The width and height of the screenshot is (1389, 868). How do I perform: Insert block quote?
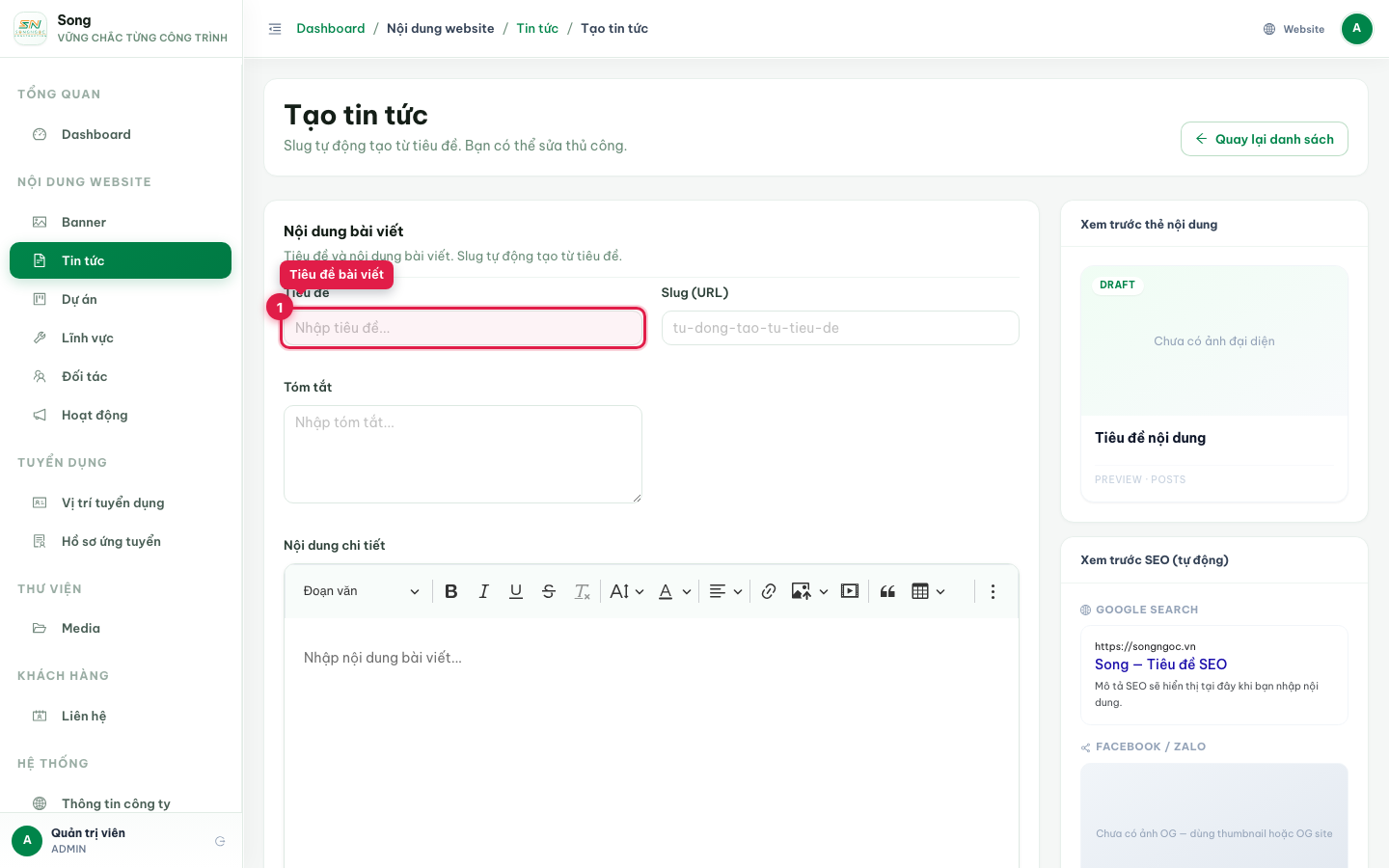pos(887,591)
